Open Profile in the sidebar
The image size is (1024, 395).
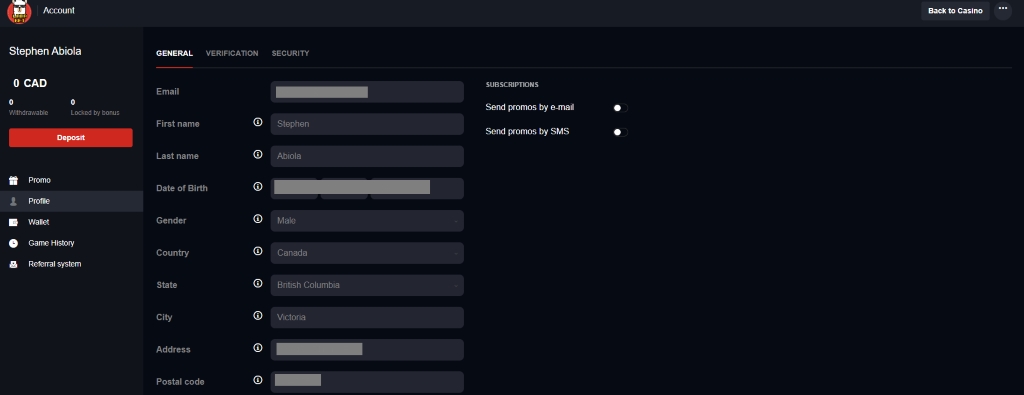(x=71, y=201)
